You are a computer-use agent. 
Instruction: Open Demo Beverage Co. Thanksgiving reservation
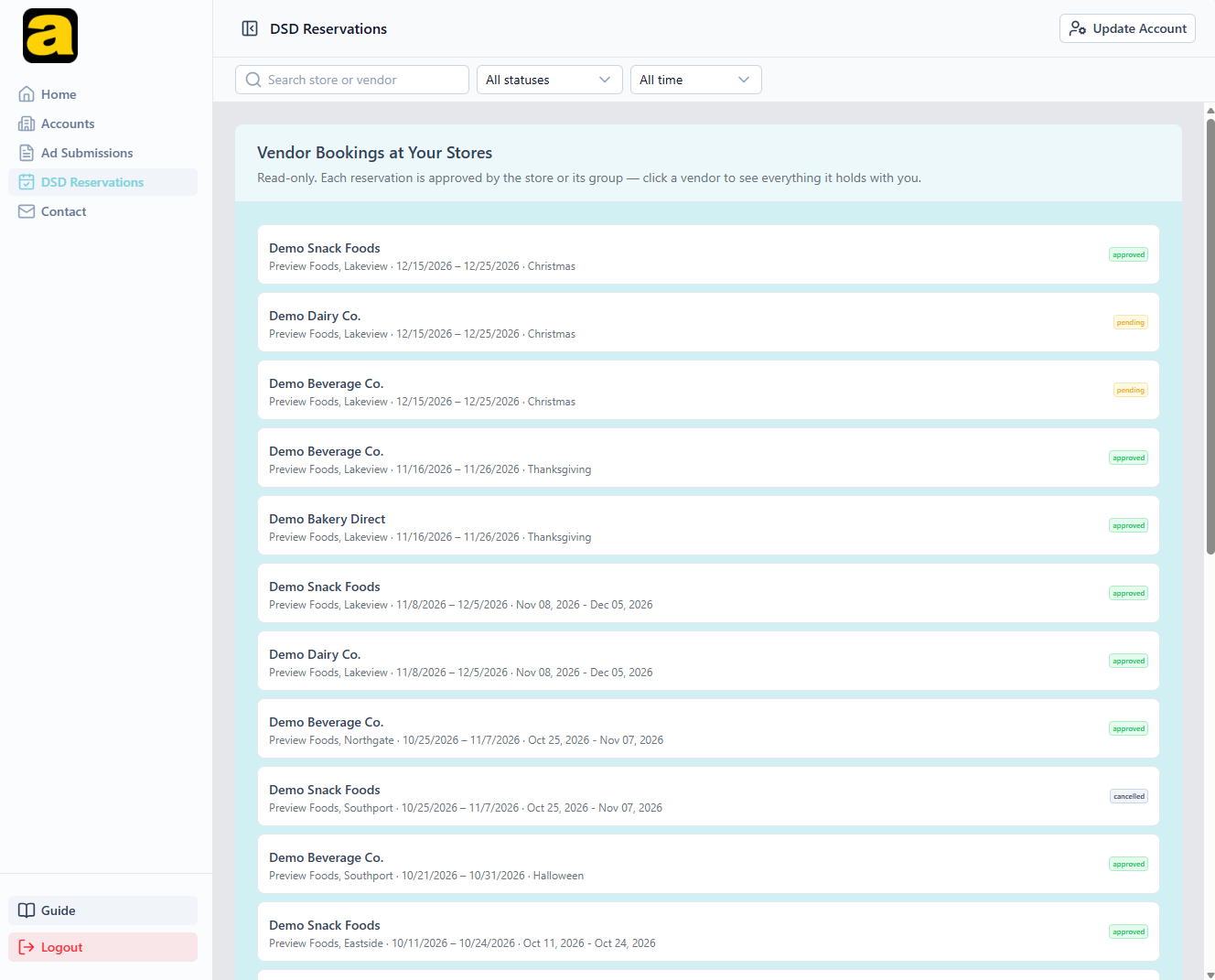708,458
